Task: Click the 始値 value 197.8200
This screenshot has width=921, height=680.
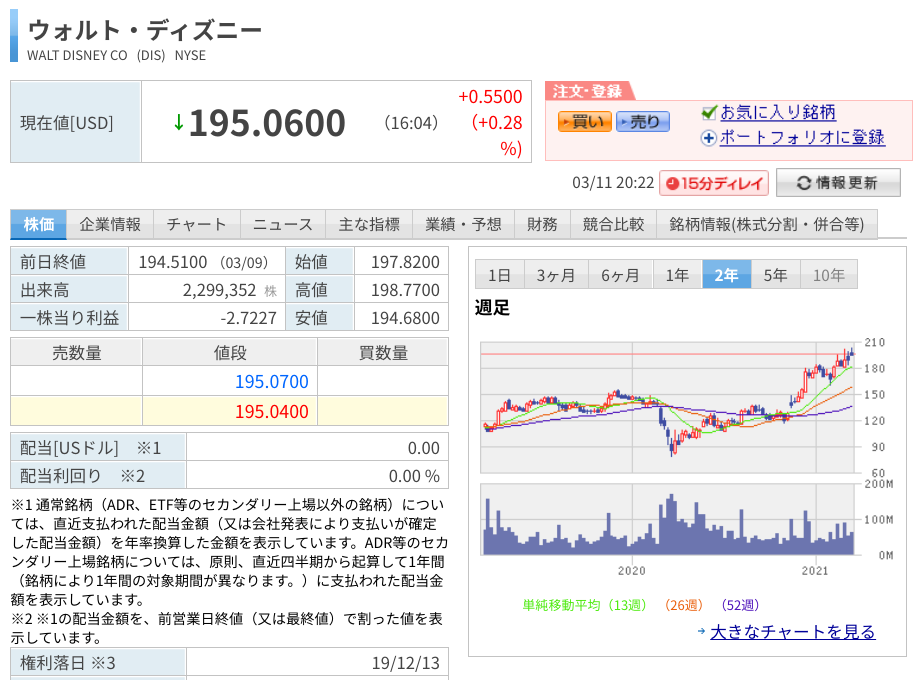Action: 405,262
